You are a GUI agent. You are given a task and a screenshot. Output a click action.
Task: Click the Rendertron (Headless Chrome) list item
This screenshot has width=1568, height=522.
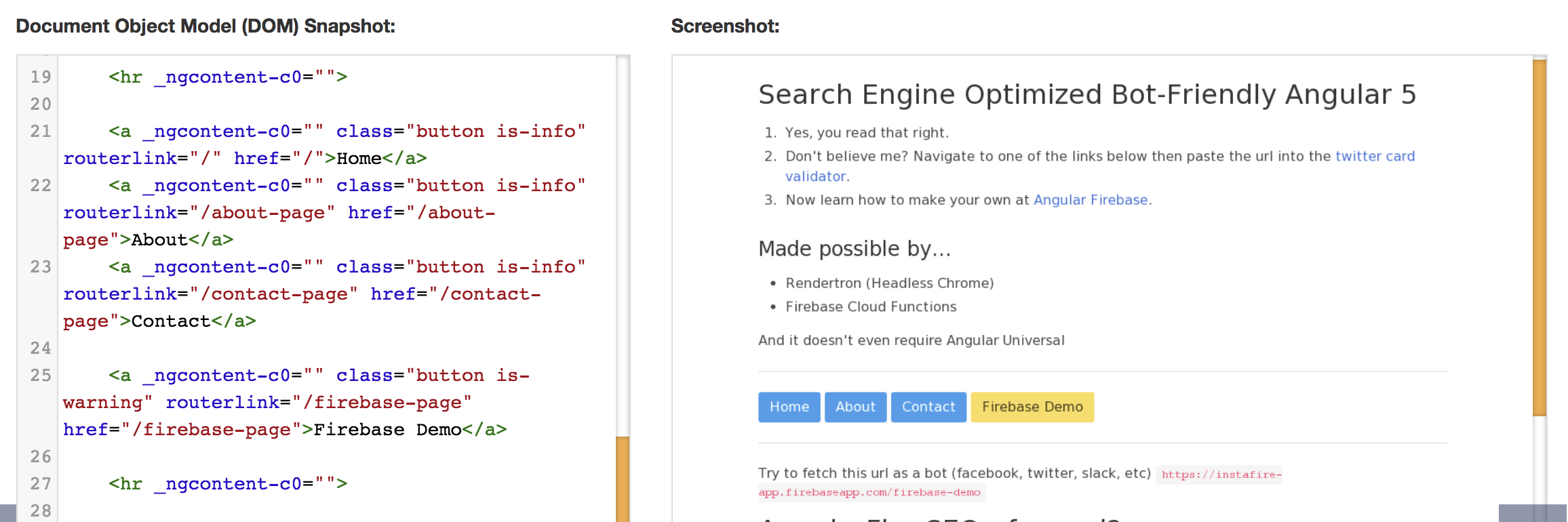[889, 283]
